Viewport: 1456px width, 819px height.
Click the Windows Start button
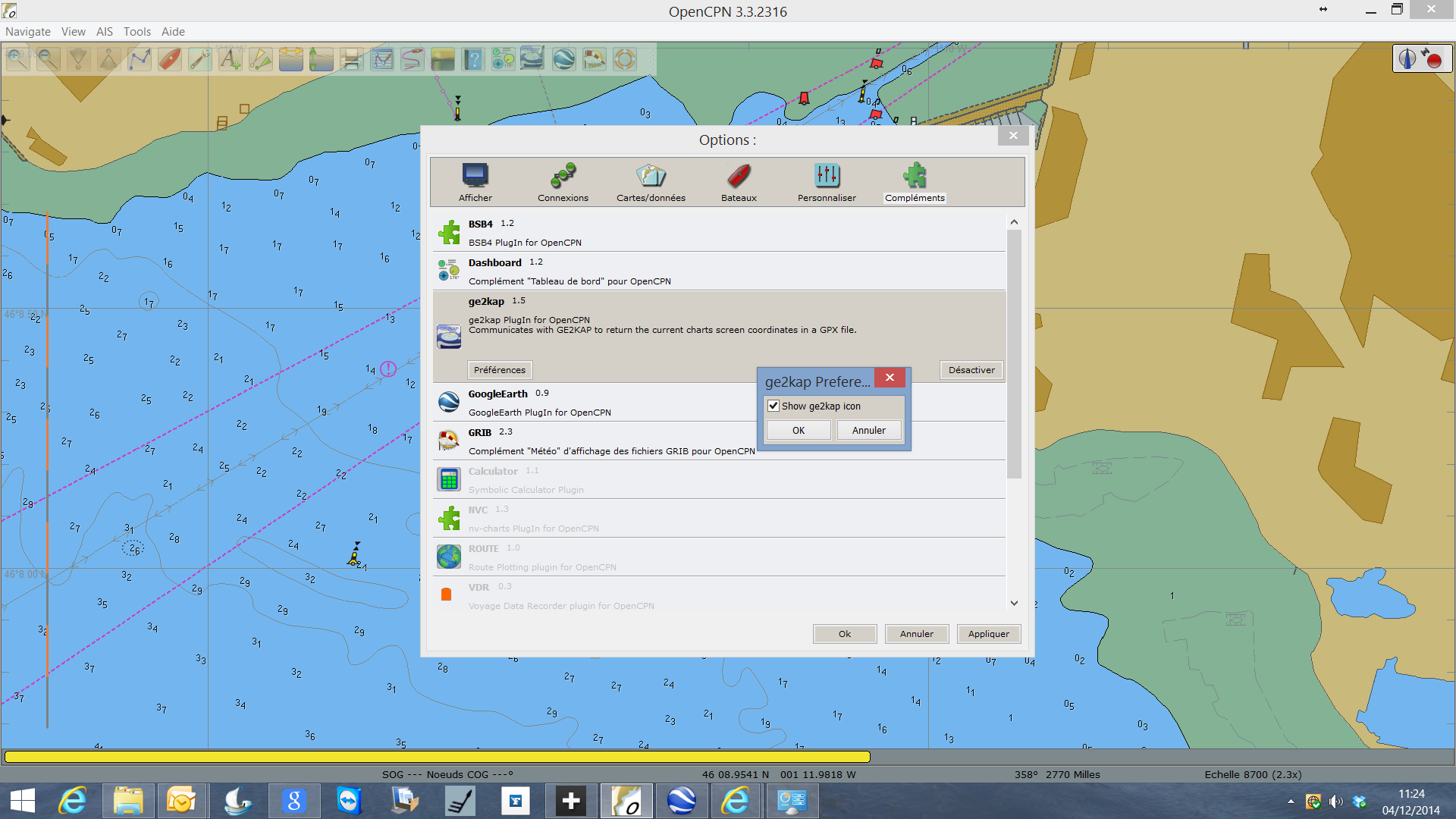coord(23,801)
